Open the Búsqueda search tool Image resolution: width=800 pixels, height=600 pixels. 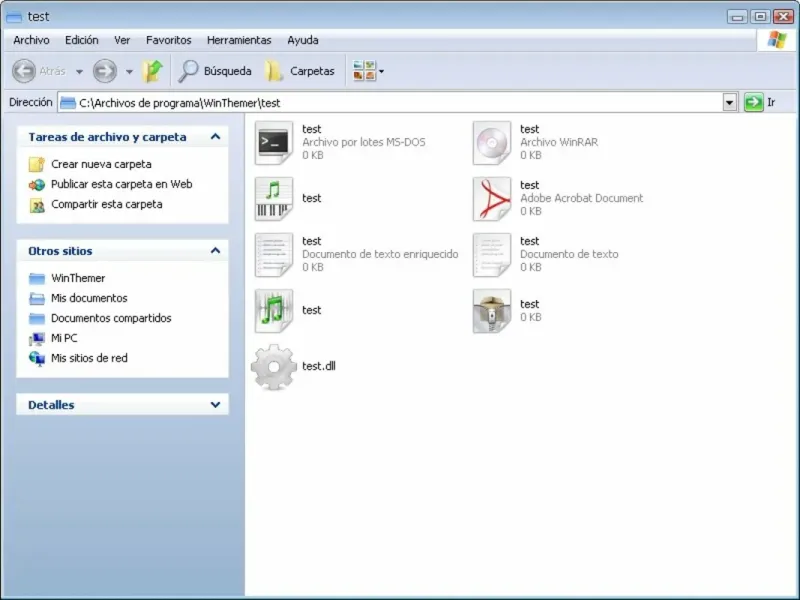tap(215, 71)
